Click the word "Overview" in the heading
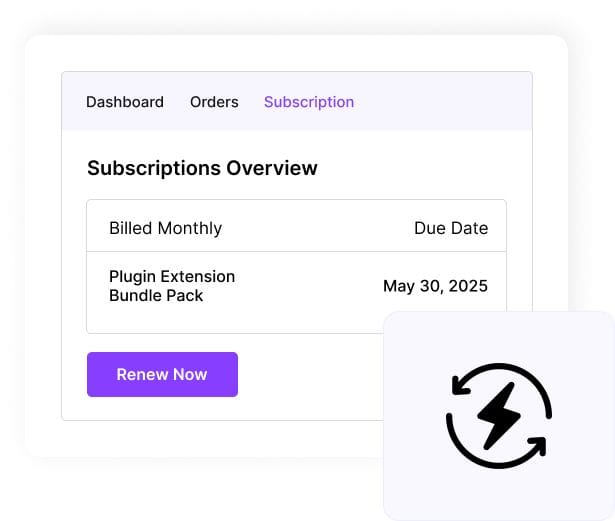Viewport: 615px width, 521px height. tap(271, 168)
